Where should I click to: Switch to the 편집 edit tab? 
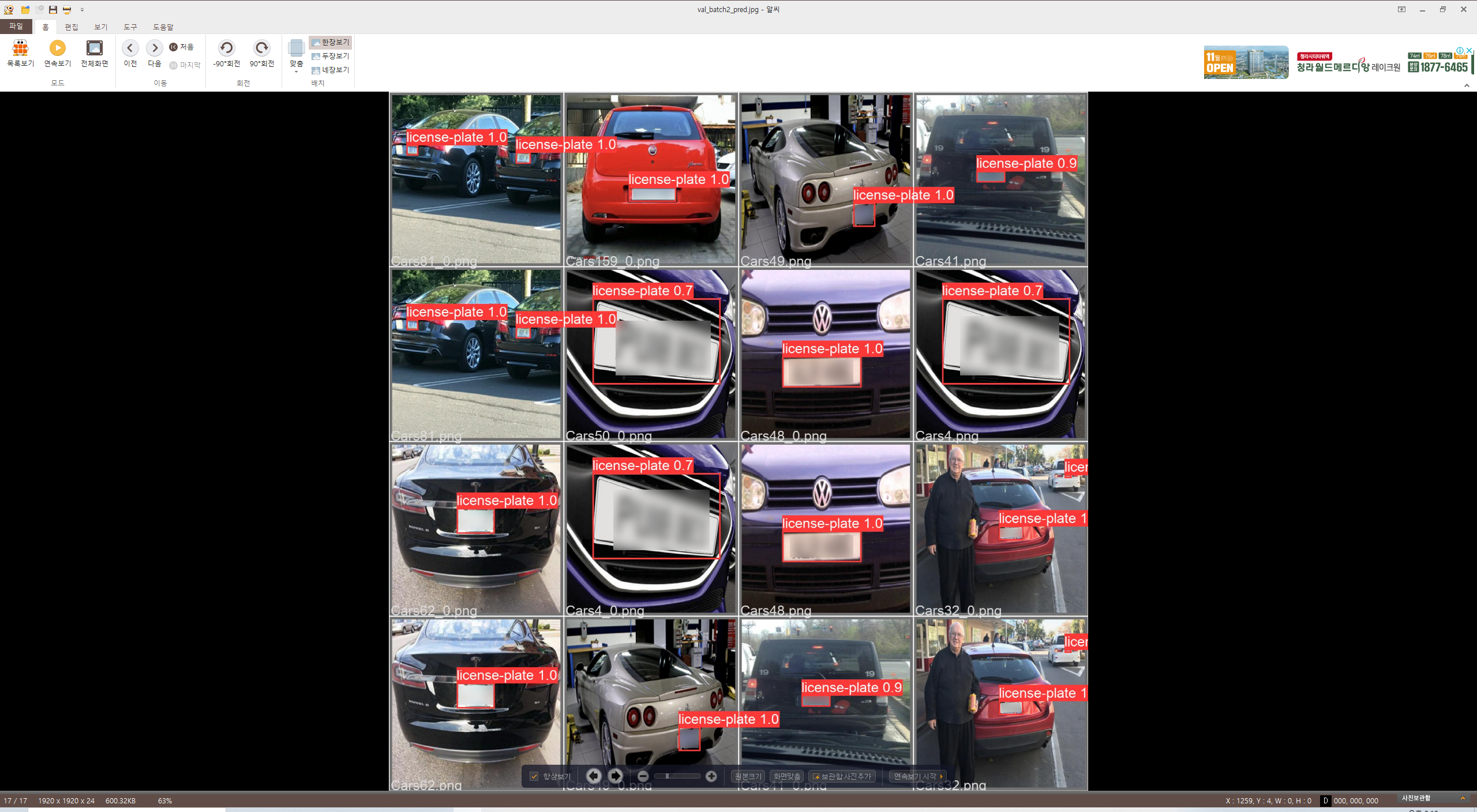click(72, 27)
